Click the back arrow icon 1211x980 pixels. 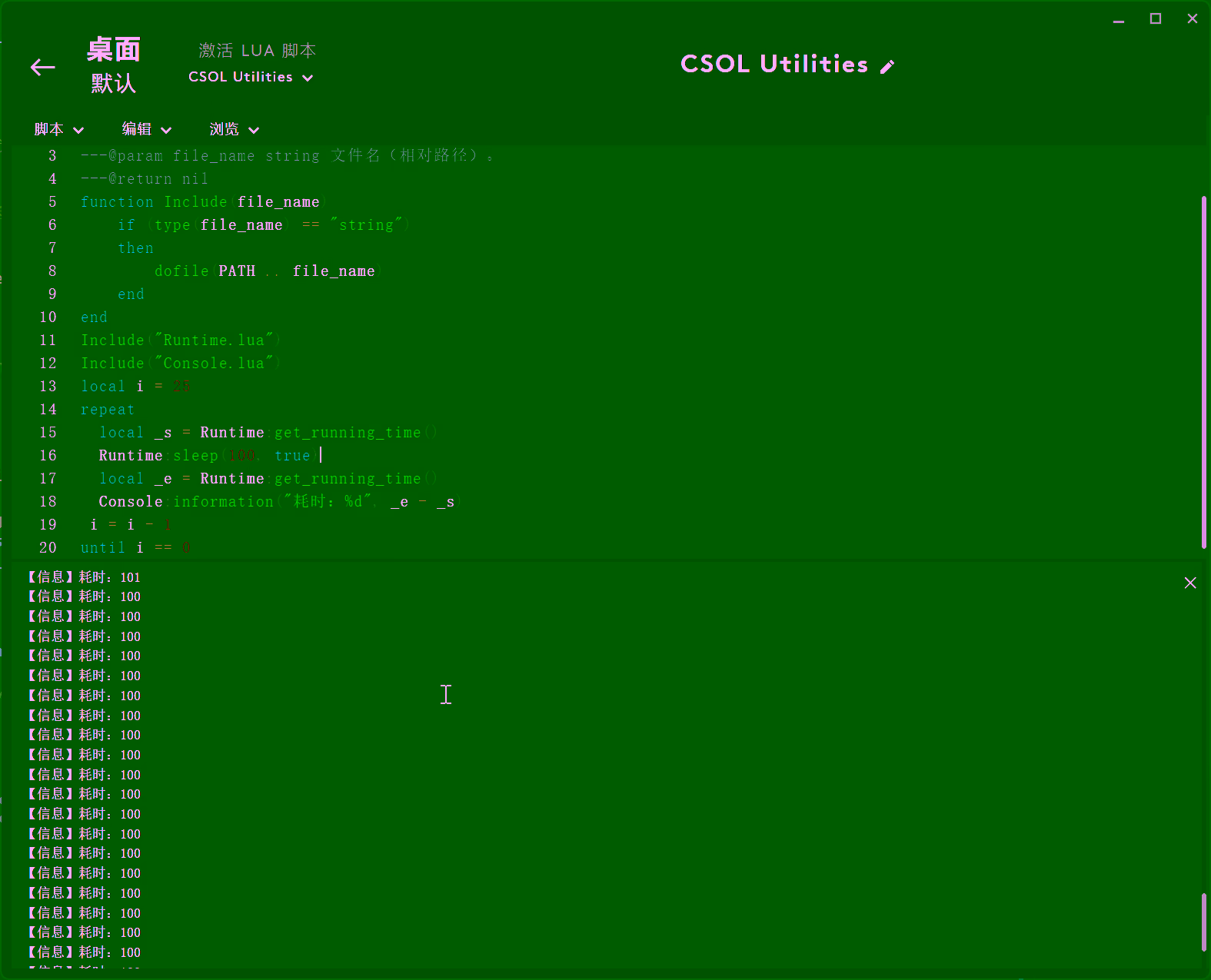[x=43, y=68]
